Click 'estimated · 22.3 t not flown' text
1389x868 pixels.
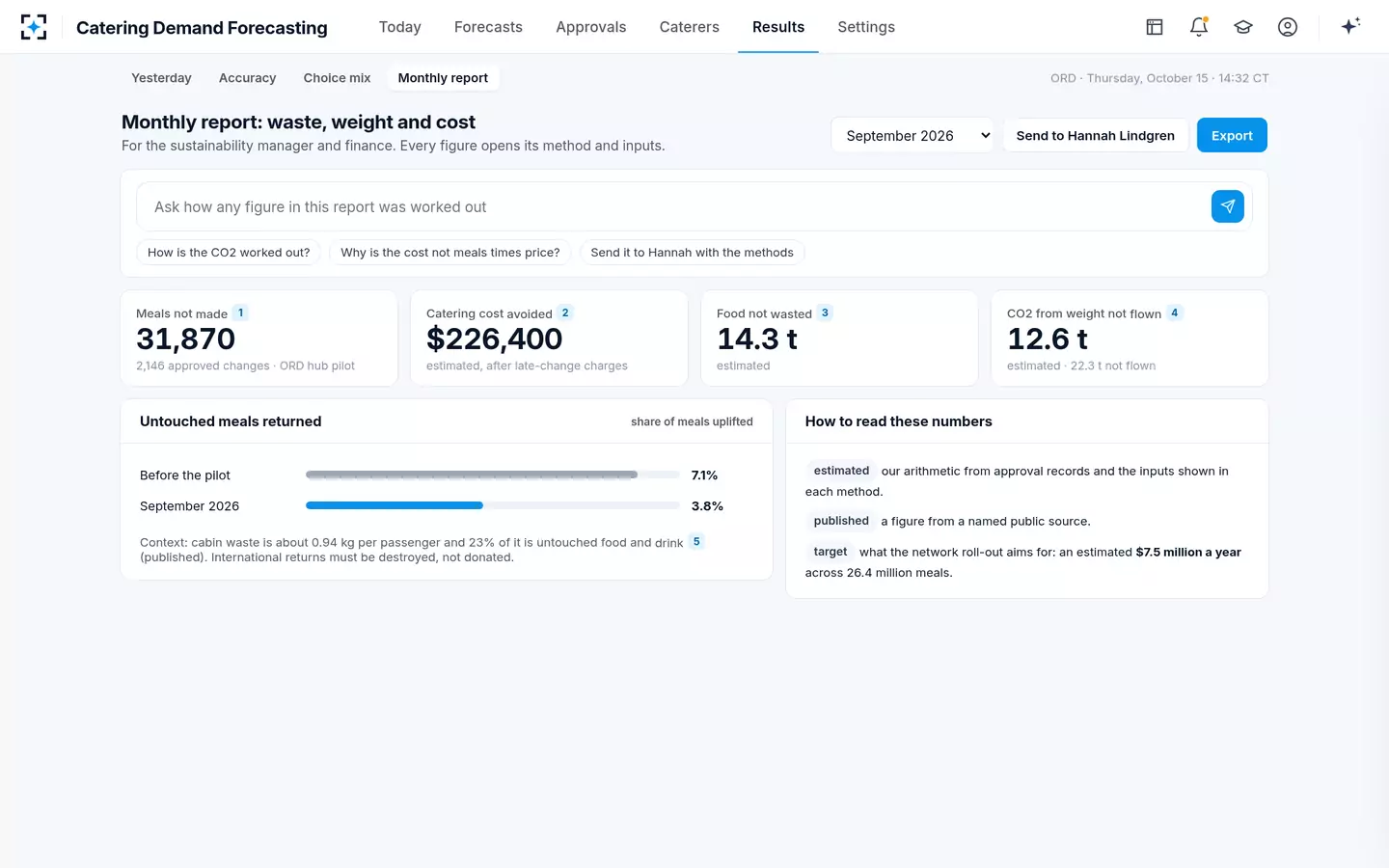click(1081, 366)
